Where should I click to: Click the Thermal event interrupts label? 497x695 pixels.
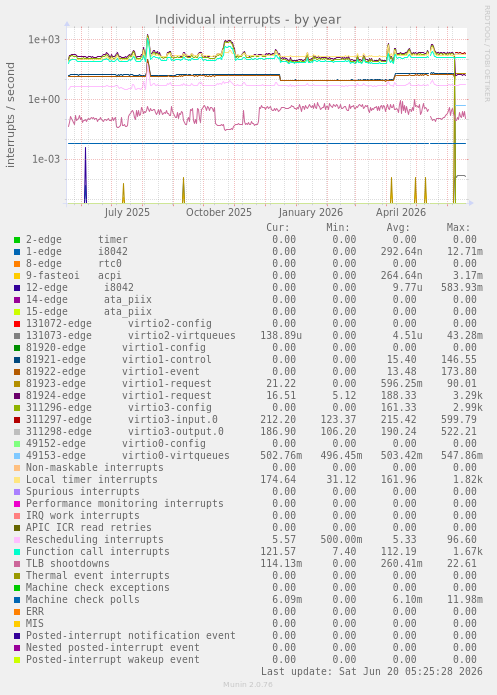click(98, 575)
